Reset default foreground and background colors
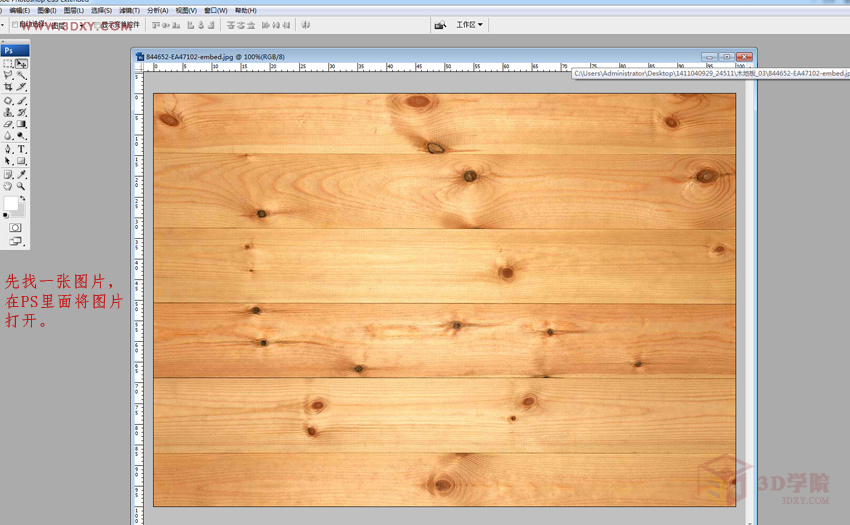The image size is (850, 525). pos(6,215)
